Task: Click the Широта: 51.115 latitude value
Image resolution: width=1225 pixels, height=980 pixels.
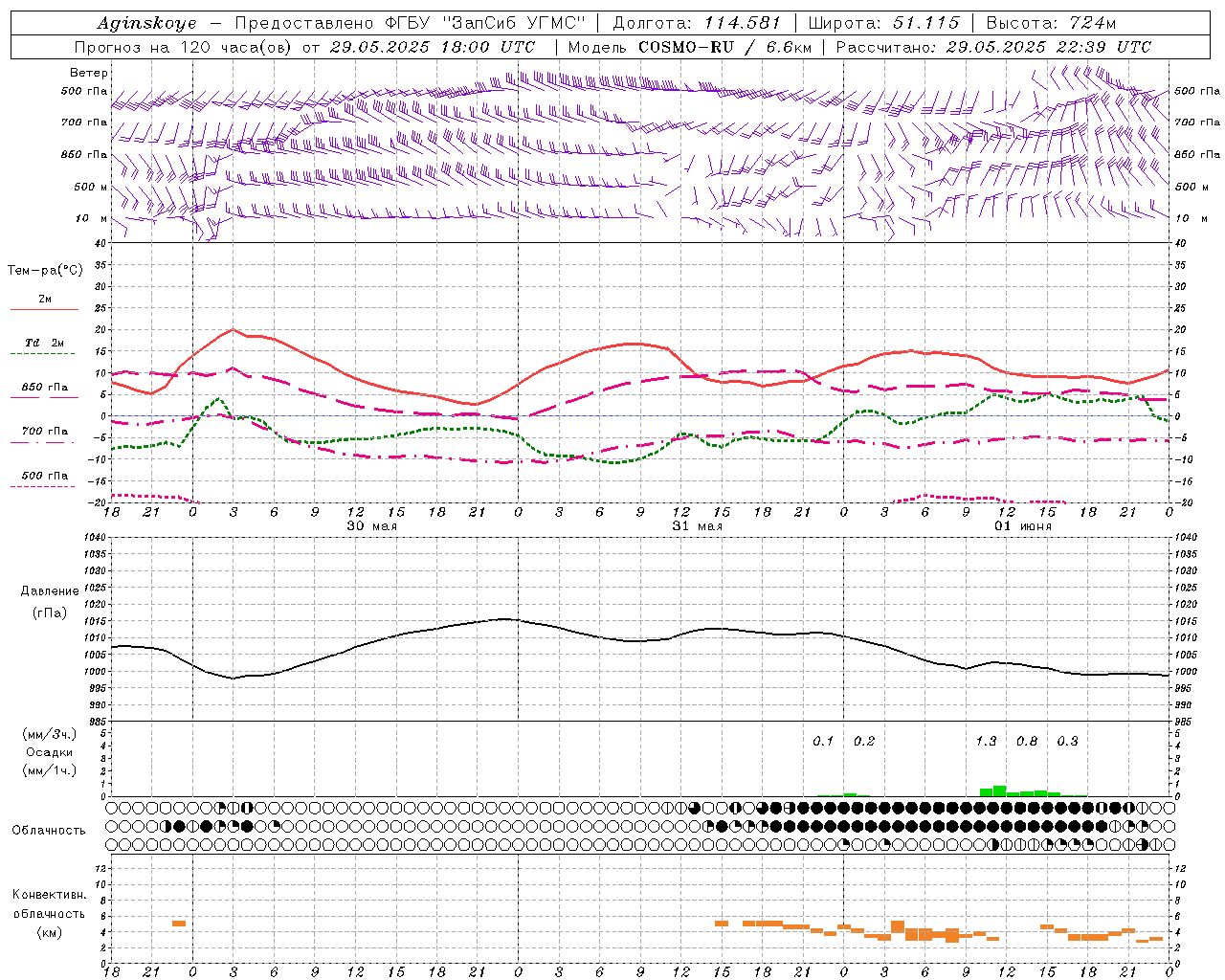Action: [x=883, y=23]
